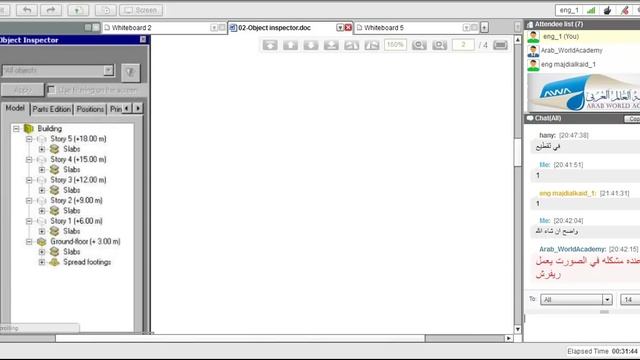This screenshot has height=360, width=640.
Task: Switch to the Whiteboard 5 tab
Action: pos(384,28)
